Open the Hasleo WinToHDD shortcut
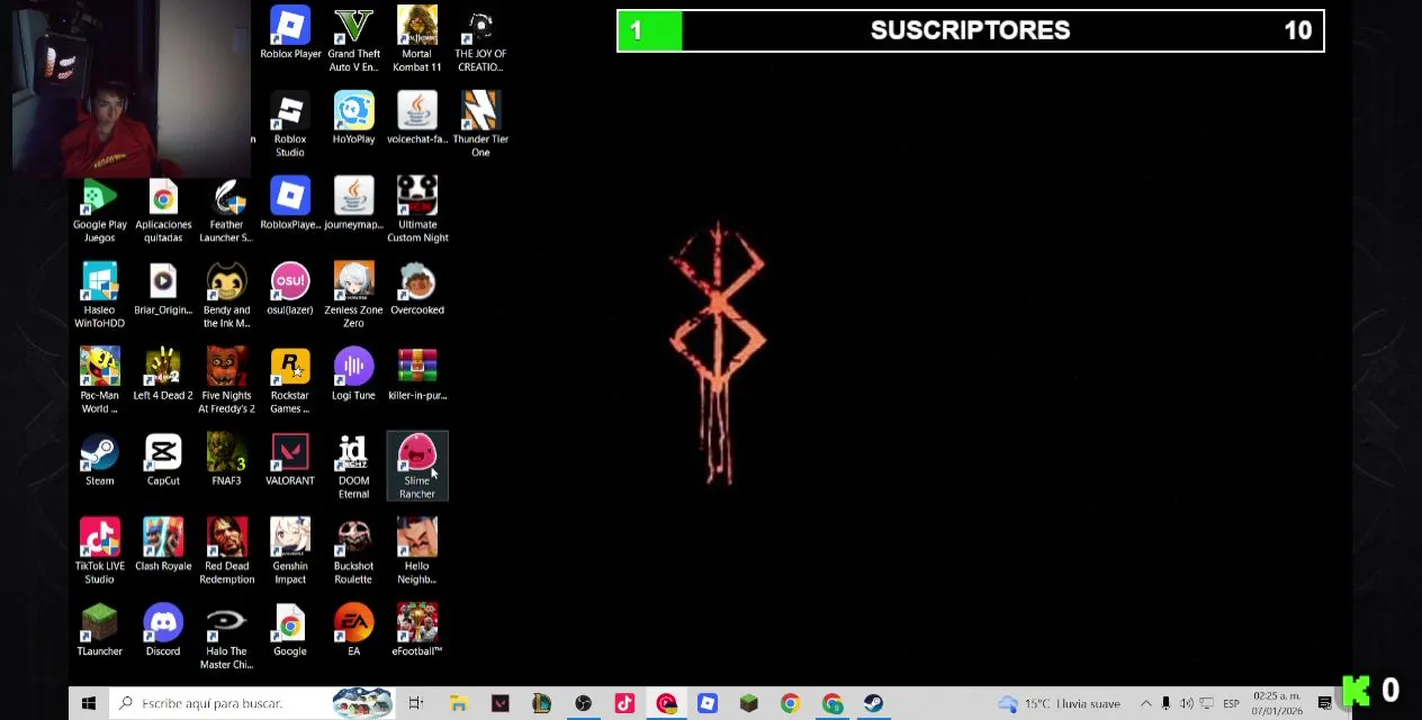Screen dimensions: 1422x720 pos(100,295)
